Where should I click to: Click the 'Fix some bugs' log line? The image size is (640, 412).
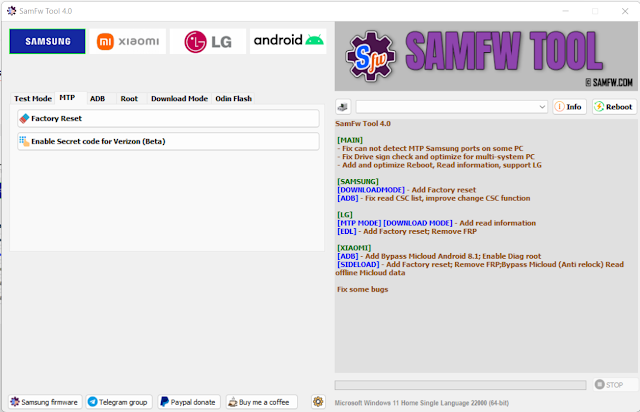(x=362, y=290)
